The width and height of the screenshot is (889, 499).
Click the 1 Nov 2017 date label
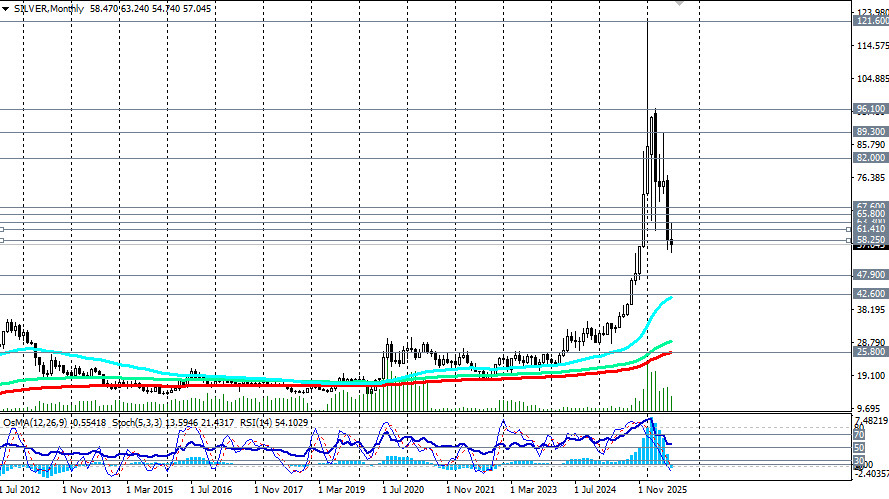point(278,489)
